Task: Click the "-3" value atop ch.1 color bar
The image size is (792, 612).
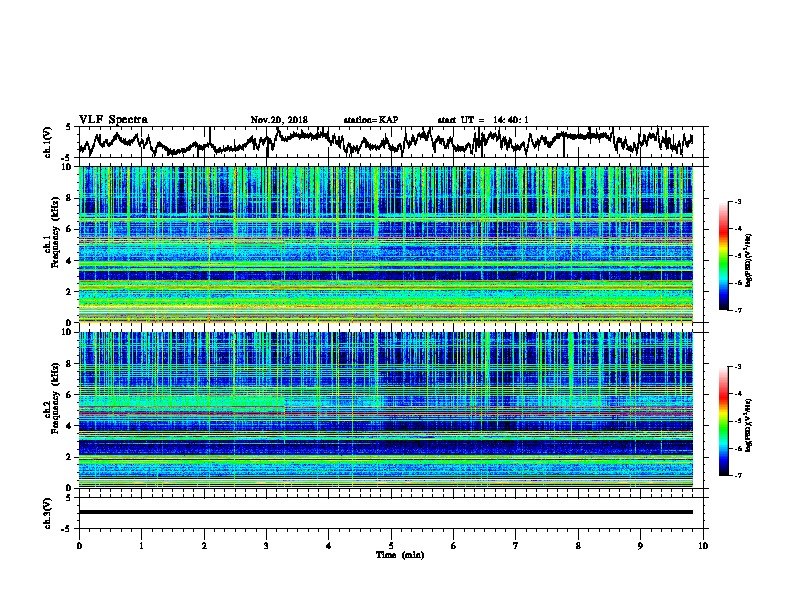Action: point(737,201)
